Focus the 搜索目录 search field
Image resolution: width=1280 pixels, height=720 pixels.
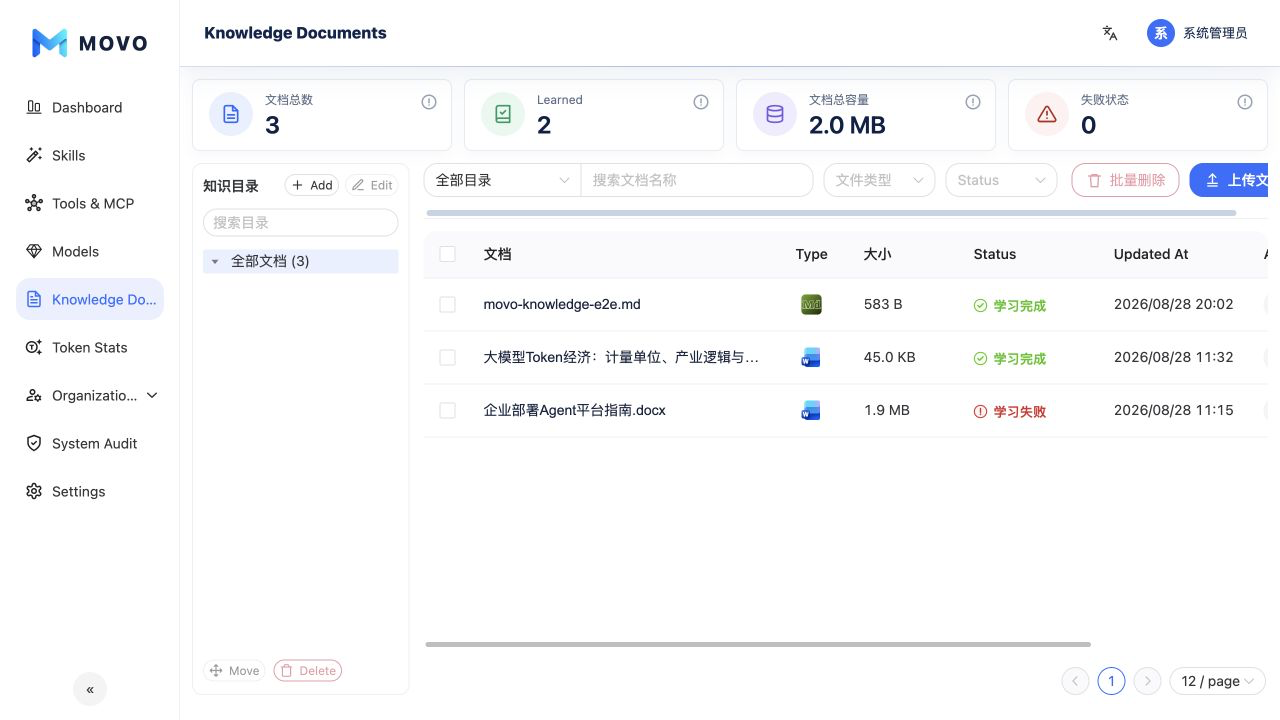pyautogui.click(x=300, y=222)
